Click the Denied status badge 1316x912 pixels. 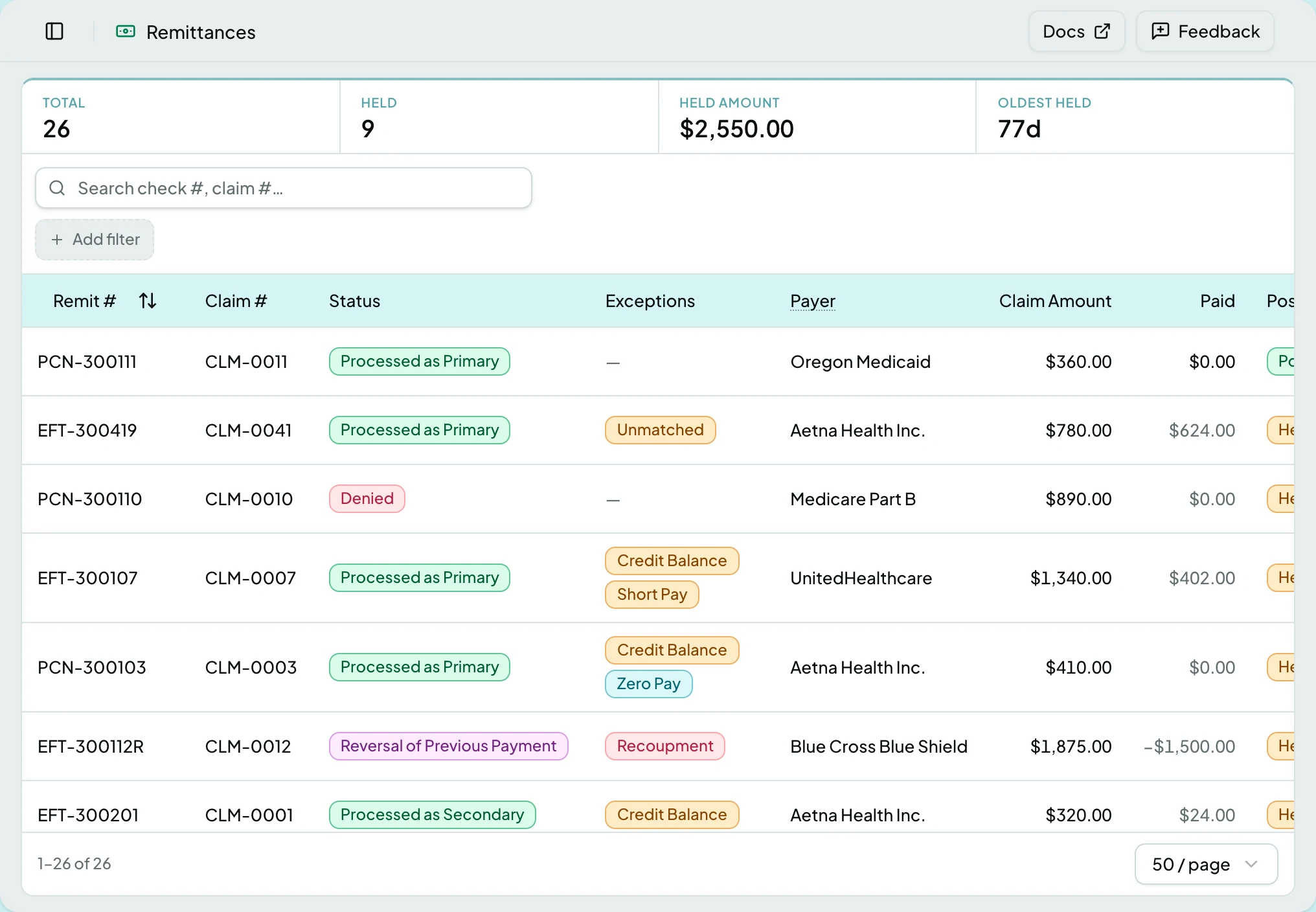(367, 499)
